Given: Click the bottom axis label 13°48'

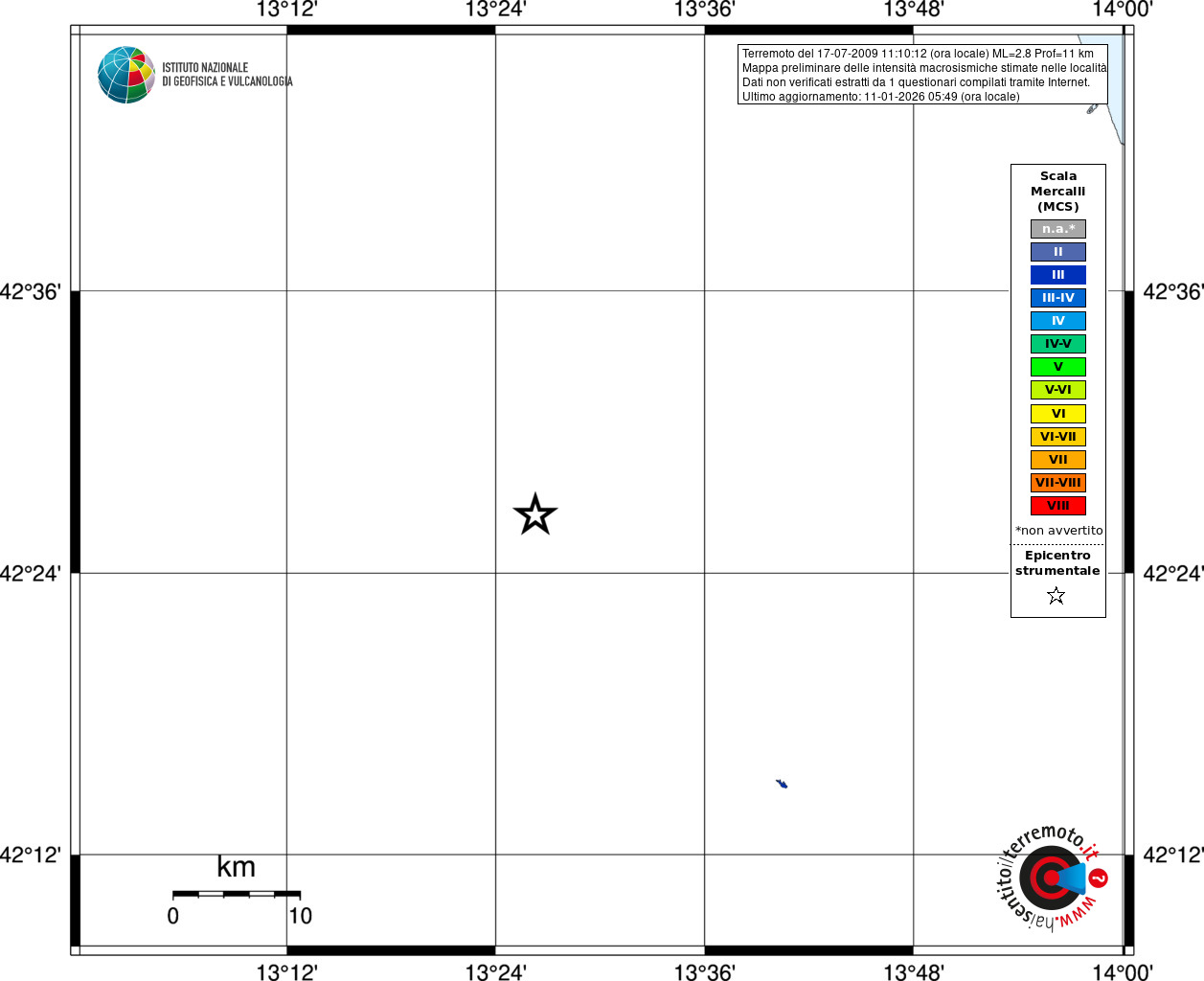Looking at the screenshot, I should click(x=914, y=972).
